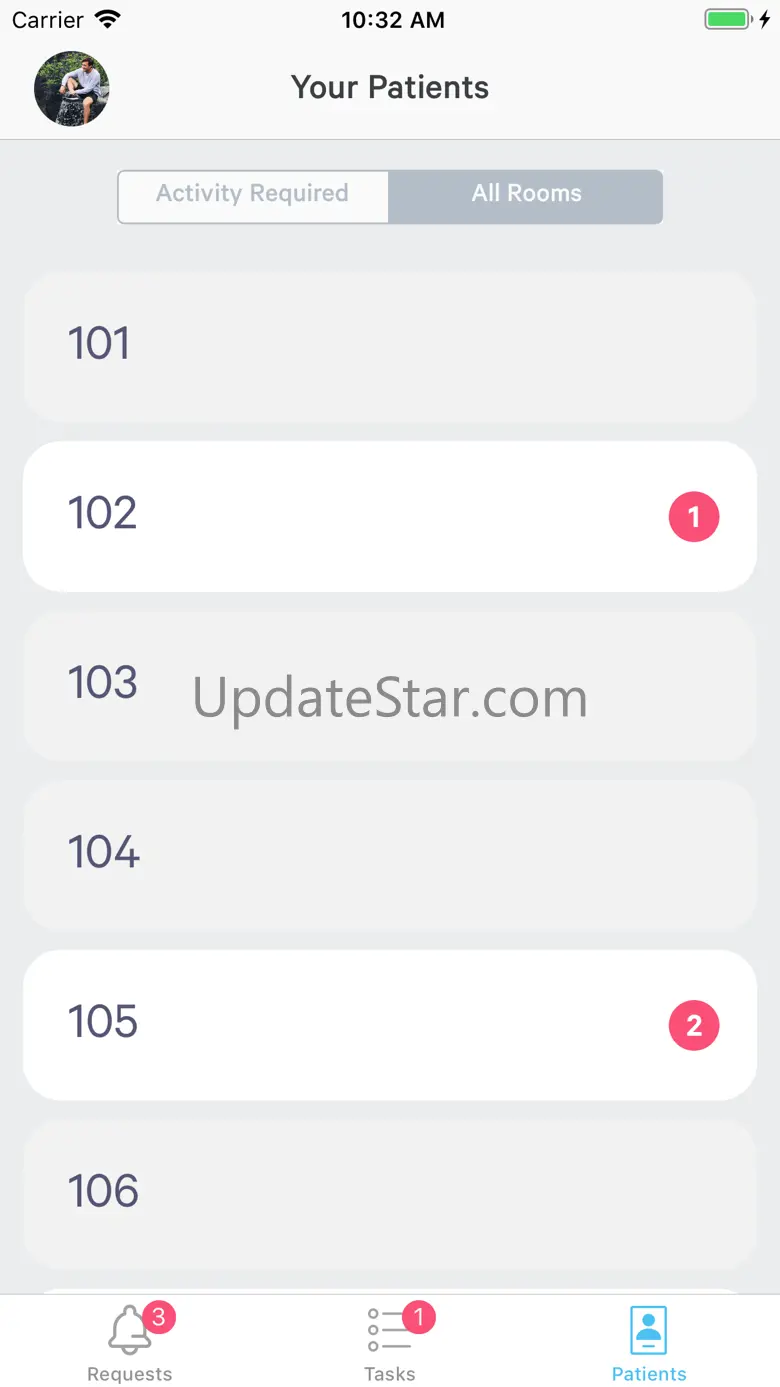Open room 102
The height and width of the screenshot is (1387, 780).
tap(390, 517)
